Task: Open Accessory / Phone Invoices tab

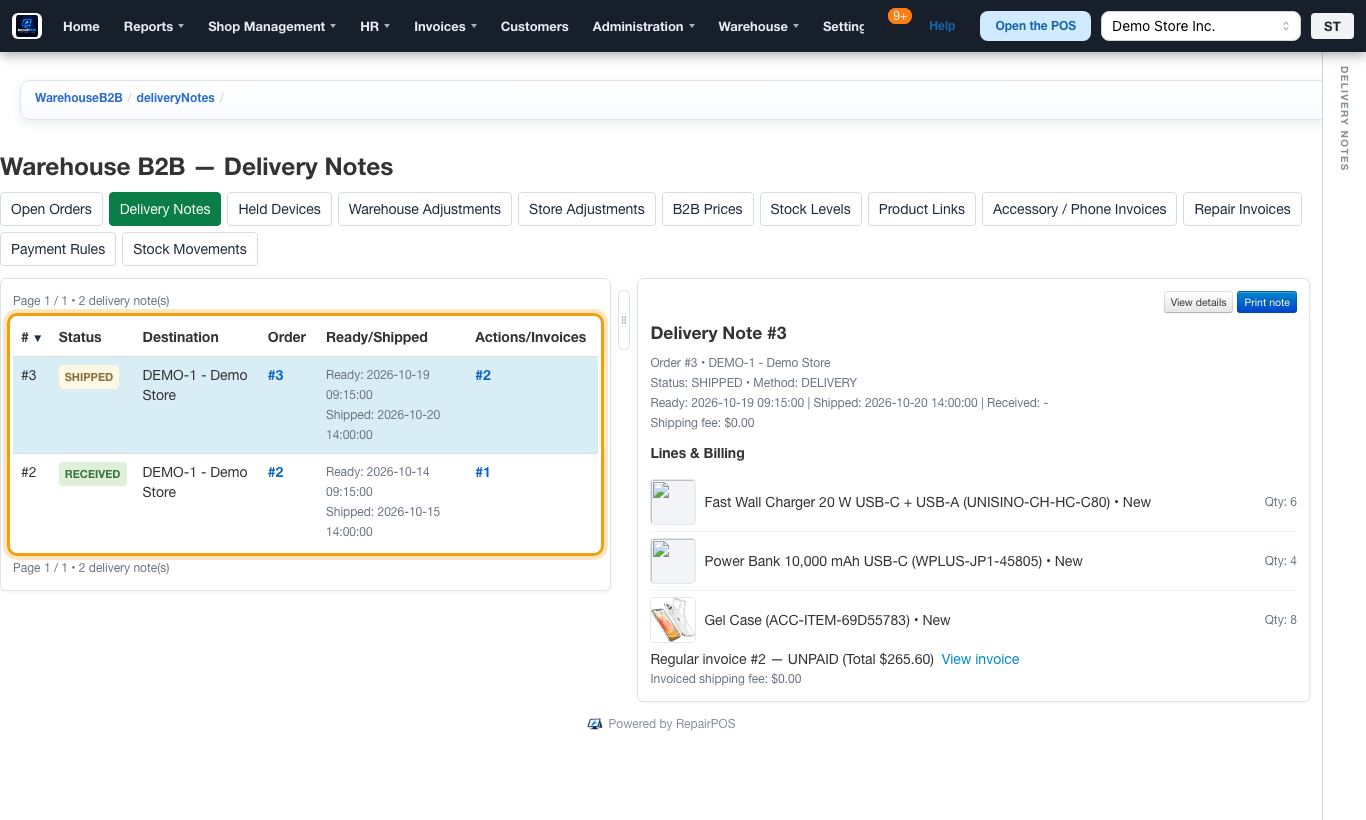Action: [1079, 209]
